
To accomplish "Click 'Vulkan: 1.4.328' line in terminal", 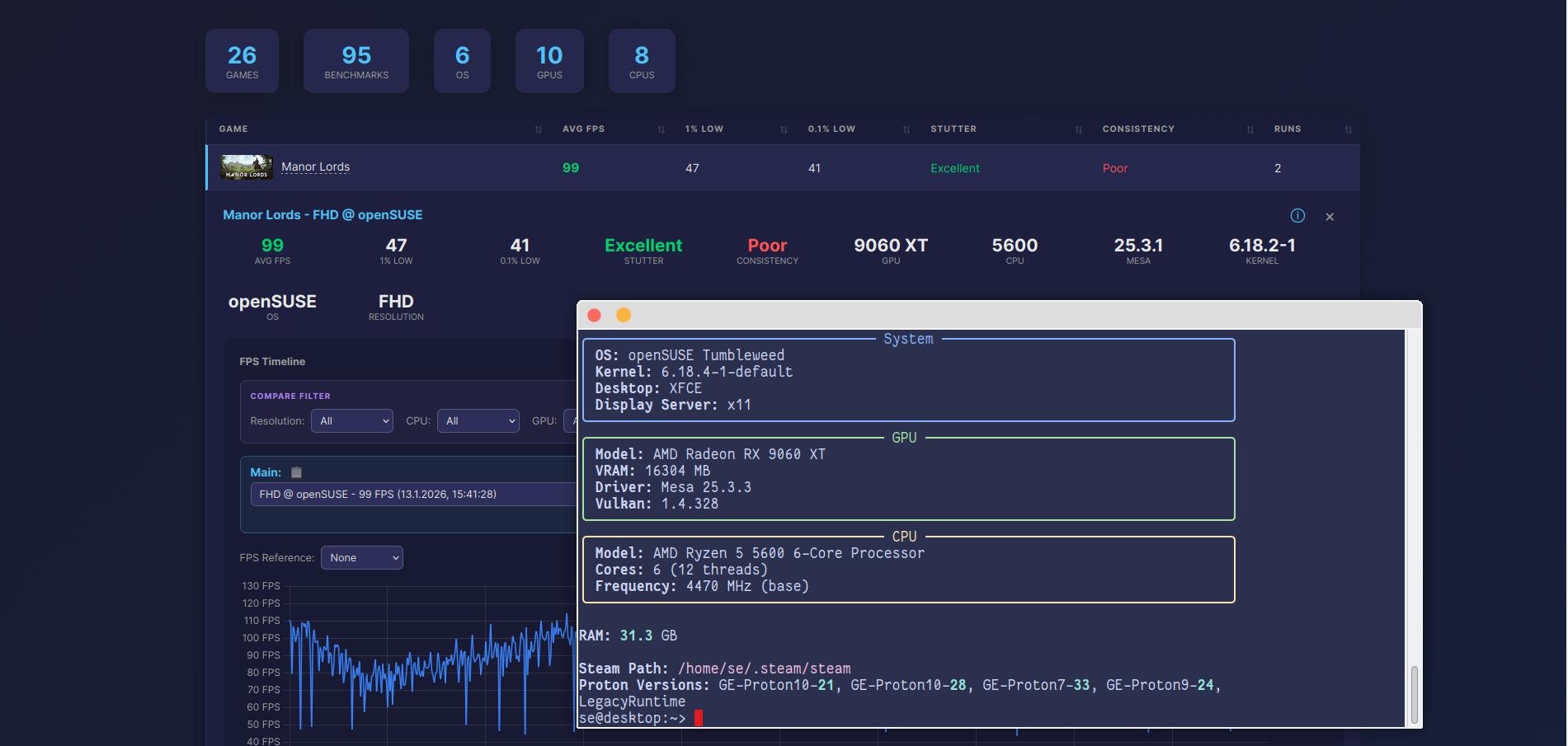I will coord(657,504).
